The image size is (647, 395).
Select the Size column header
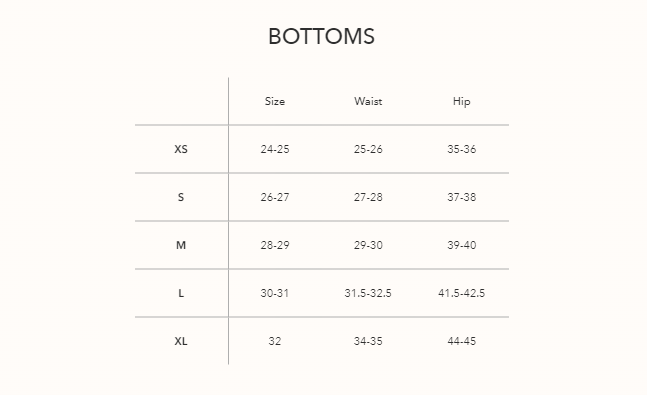point(275,101)
